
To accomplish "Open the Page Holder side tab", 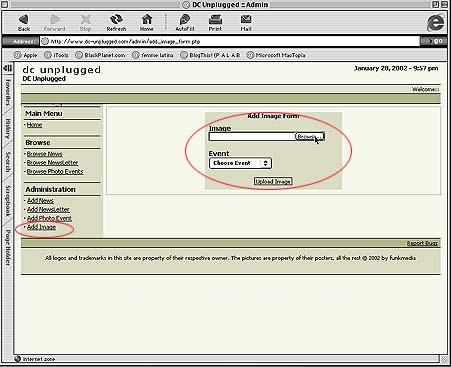I will click(x=8, y=248).
